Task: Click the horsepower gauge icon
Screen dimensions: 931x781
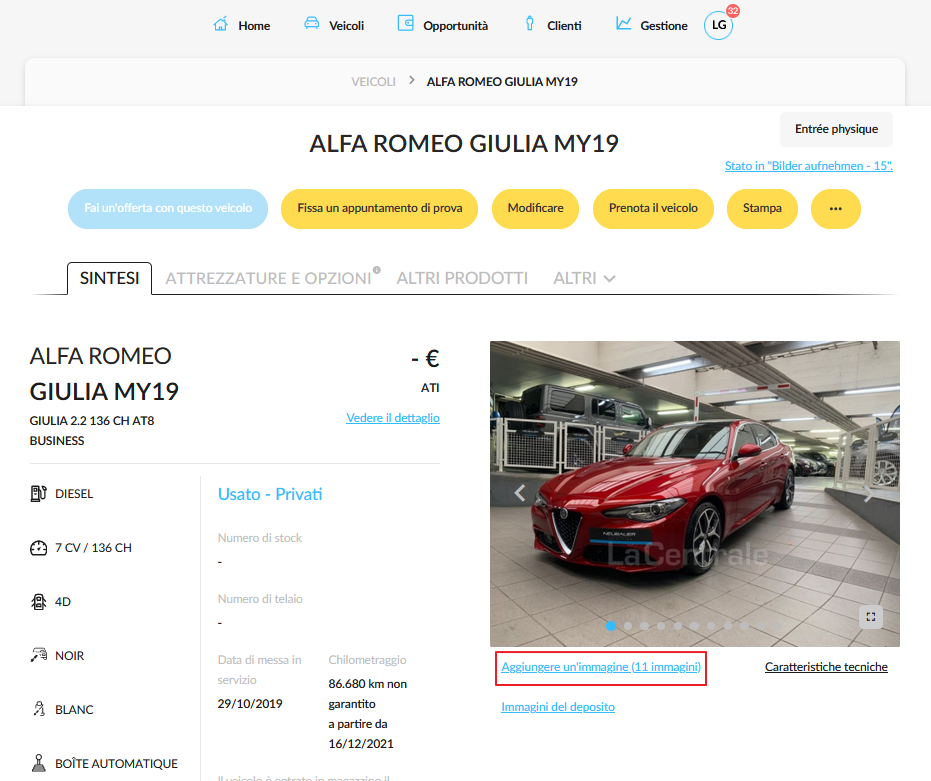Action: click(39, 548)
